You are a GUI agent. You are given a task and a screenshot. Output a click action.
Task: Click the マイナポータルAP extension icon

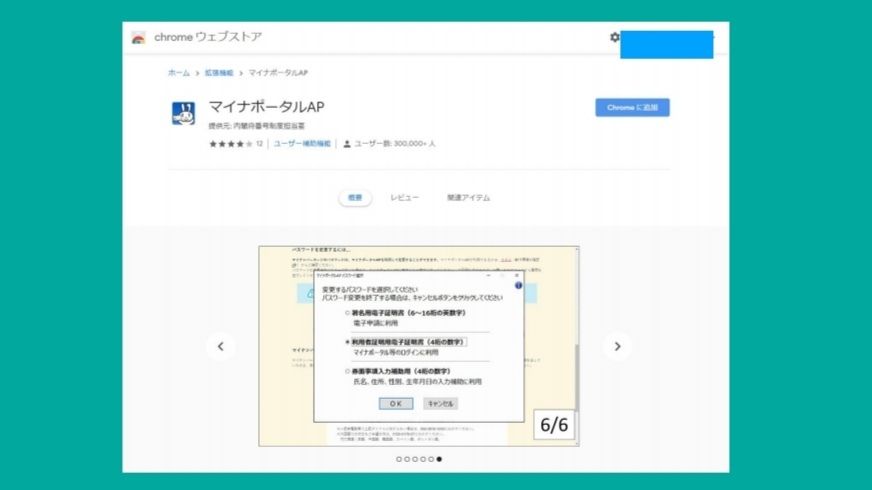183,113
